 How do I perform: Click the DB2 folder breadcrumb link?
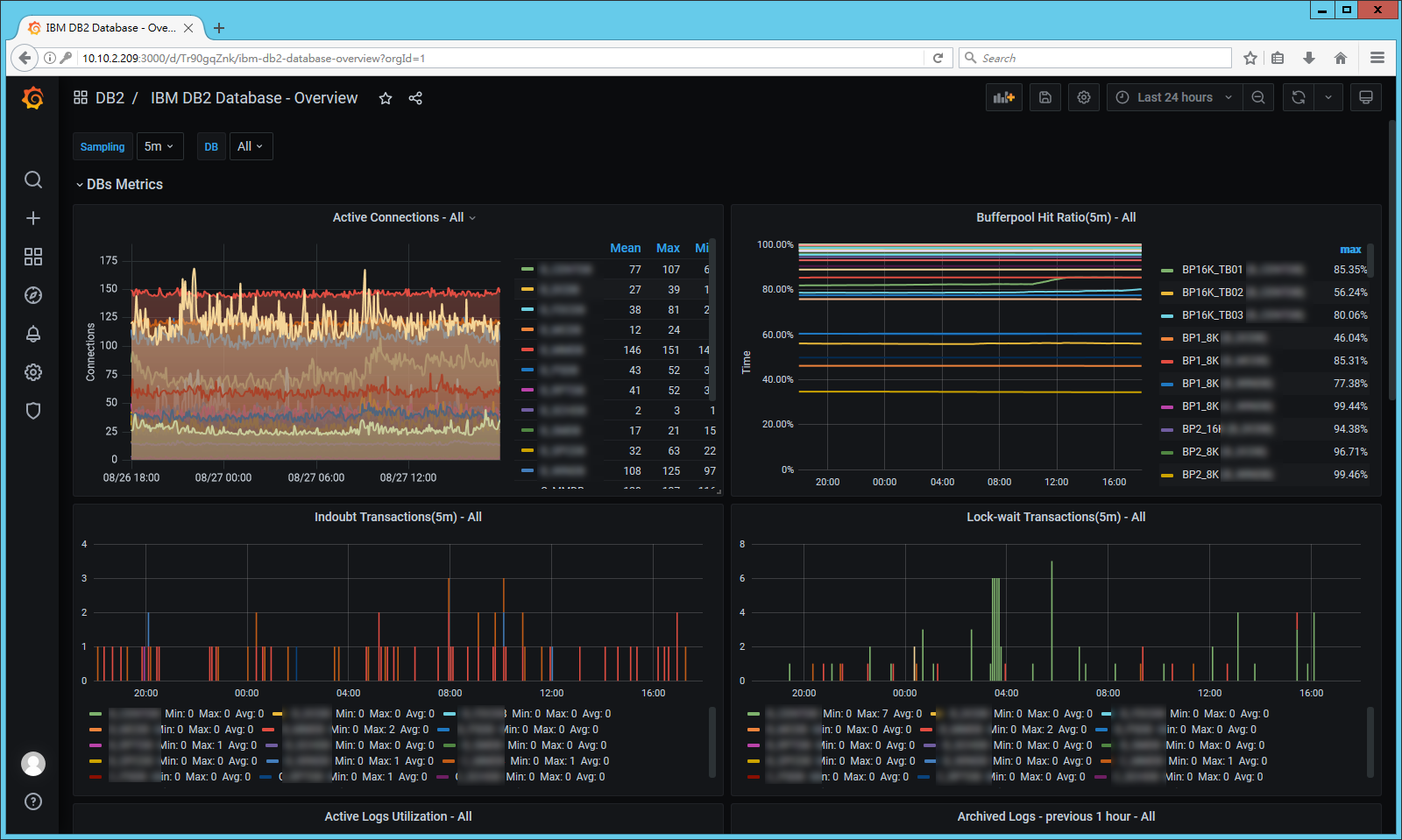(110, 98)
